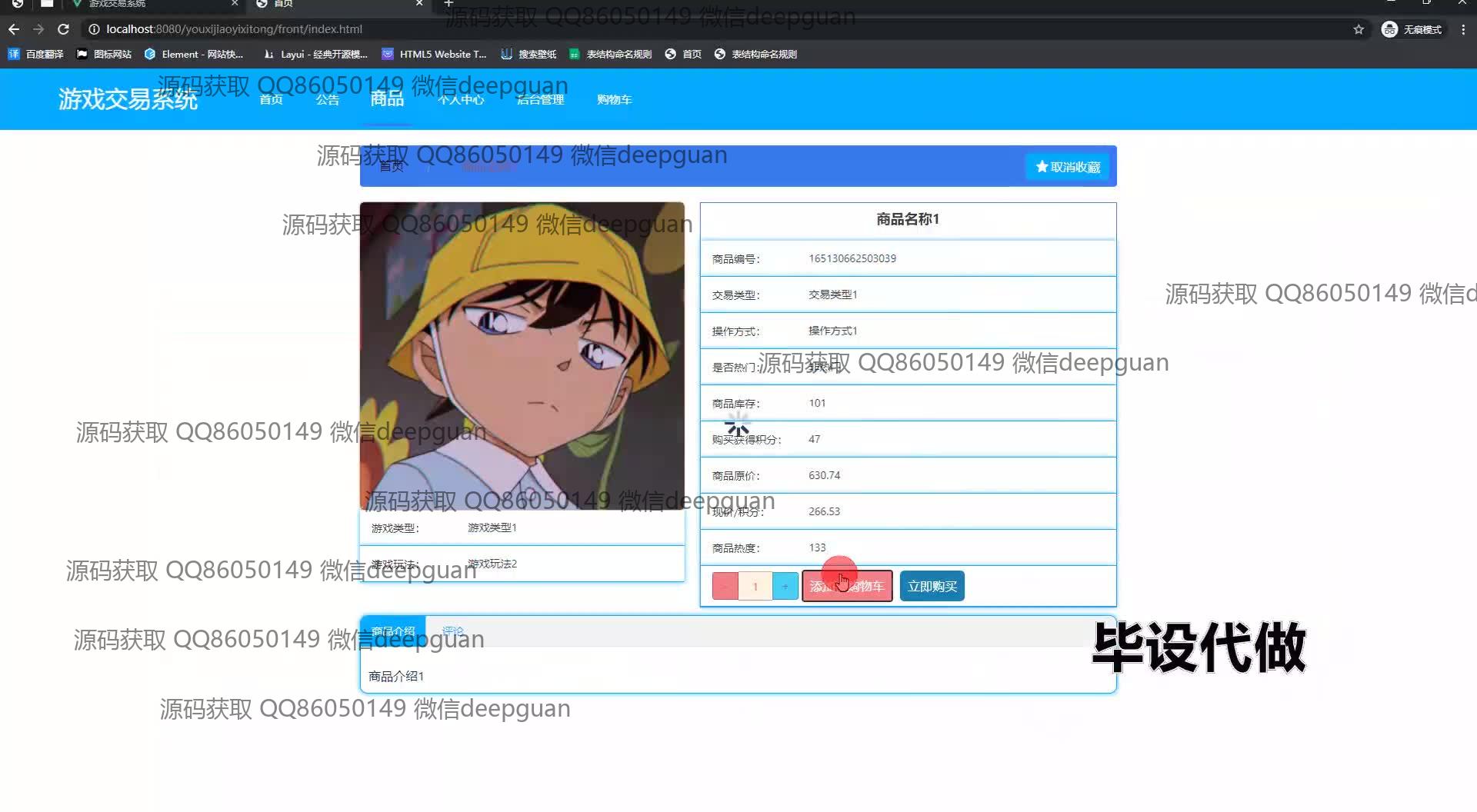The image size is (1477, 812).
Task: Open a new browser tab
Action: (448, 4)
